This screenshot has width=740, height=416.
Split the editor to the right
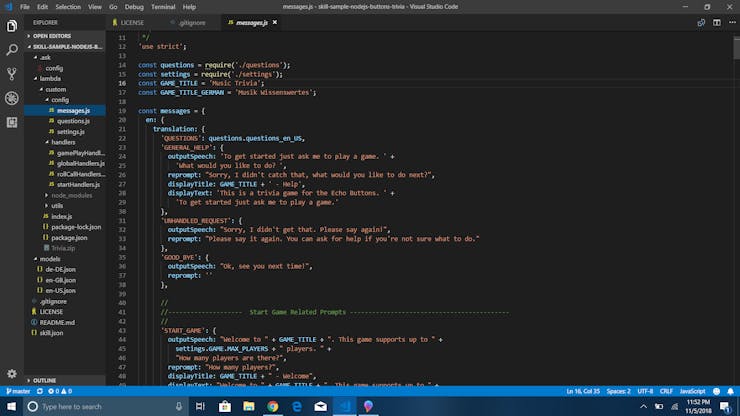(717, 23)
